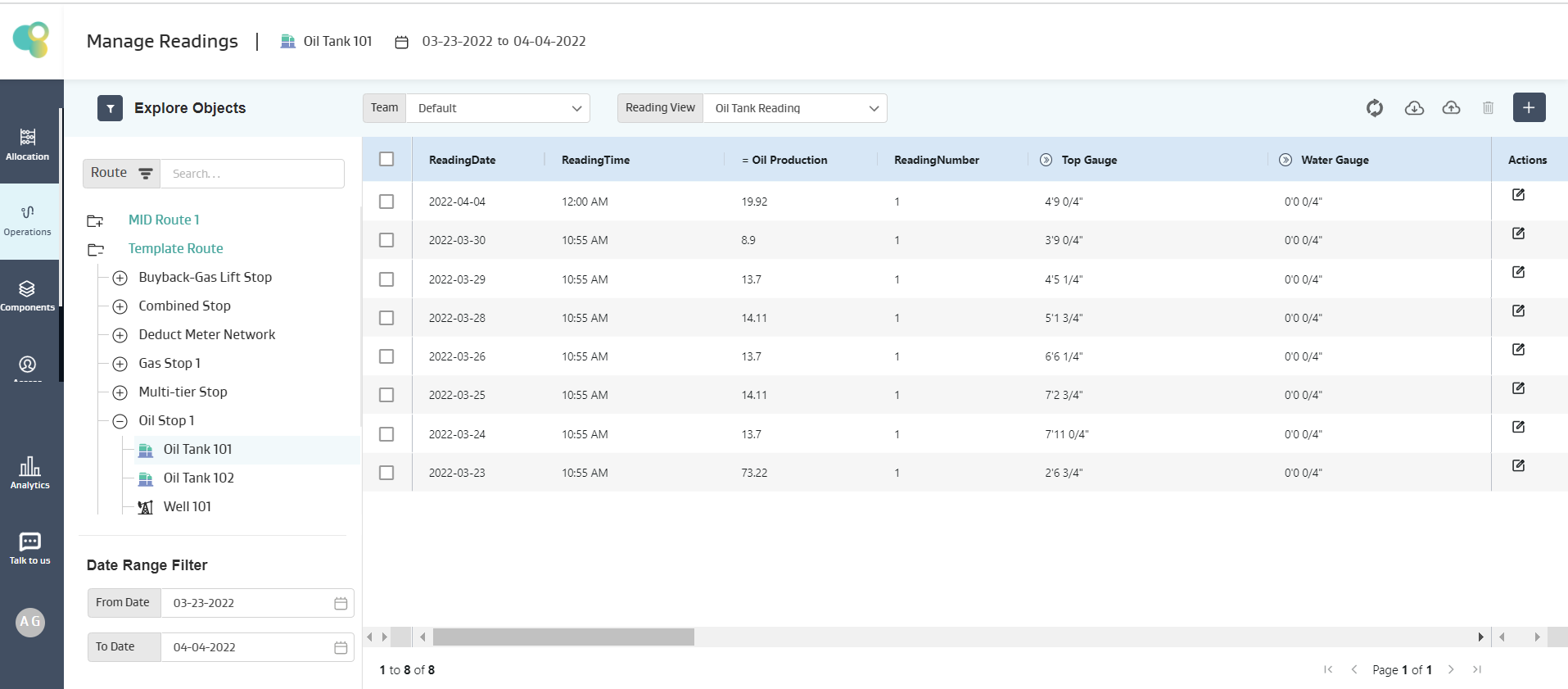
Task: Select the 2022-03-23 reading checkbox
Action: (386, 473)
